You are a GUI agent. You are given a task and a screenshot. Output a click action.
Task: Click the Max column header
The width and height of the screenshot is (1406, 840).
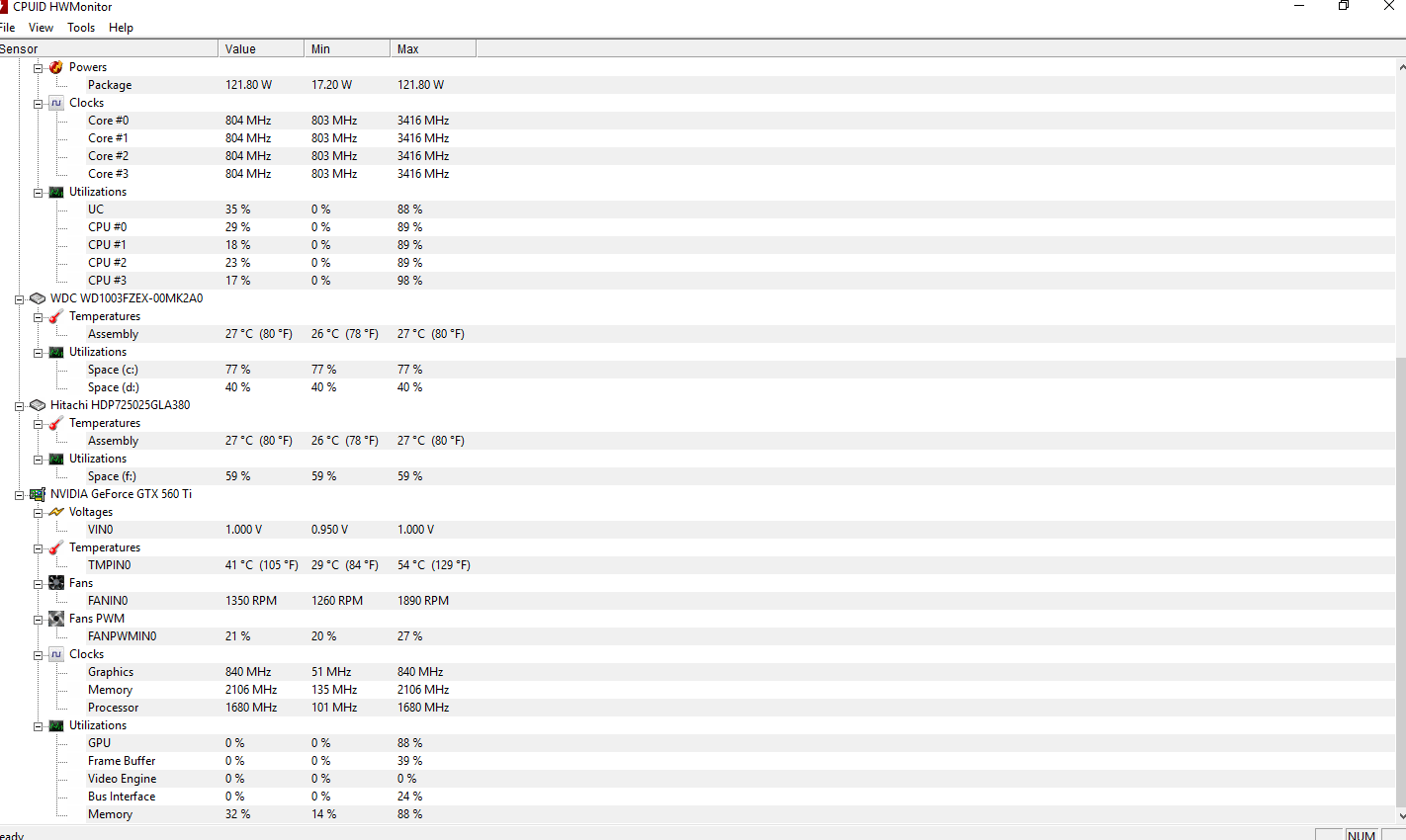coord(432,48)
